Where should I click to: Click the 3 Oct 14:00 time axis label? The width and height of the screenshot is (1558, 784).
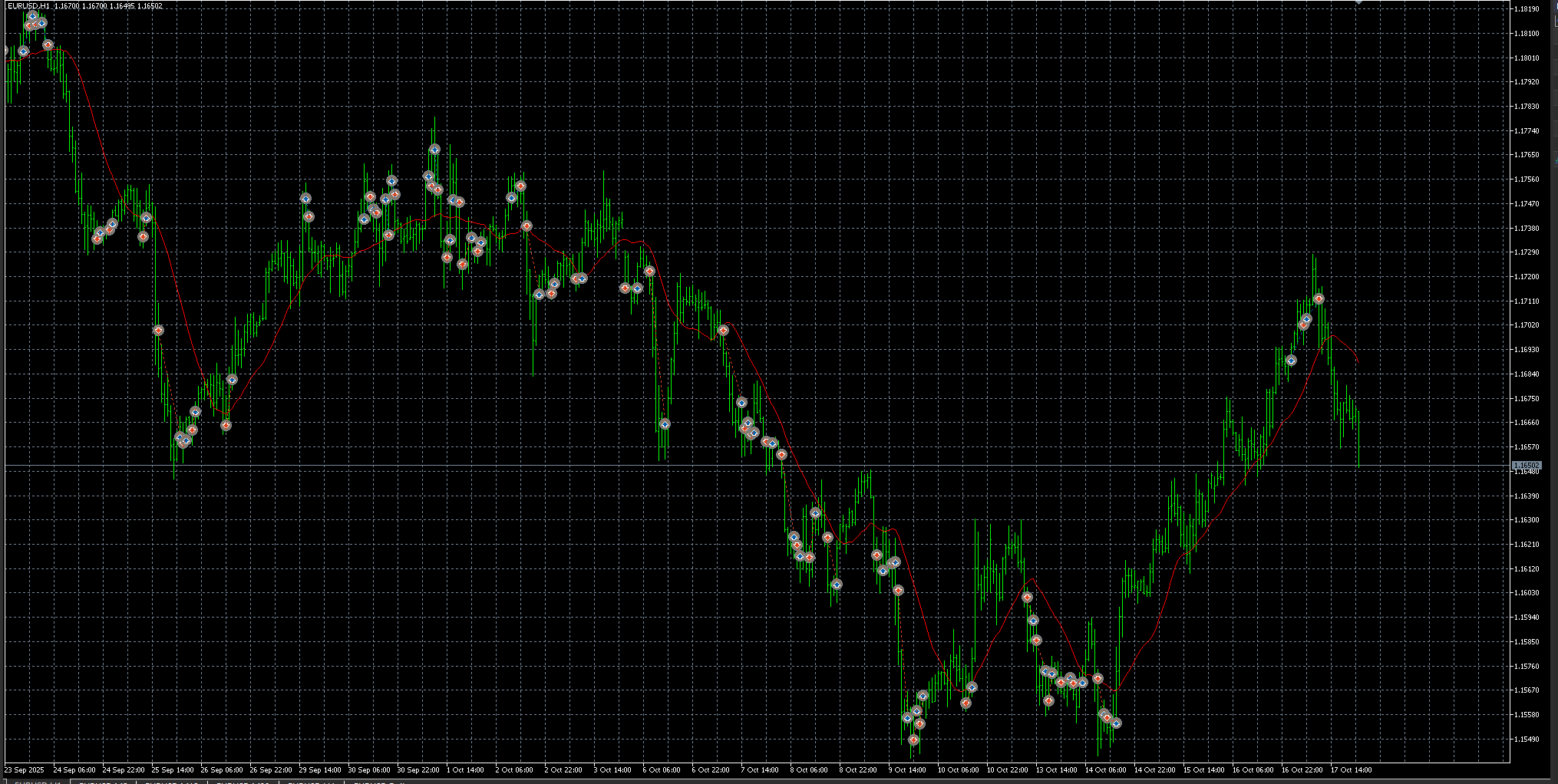click(612, 769)
